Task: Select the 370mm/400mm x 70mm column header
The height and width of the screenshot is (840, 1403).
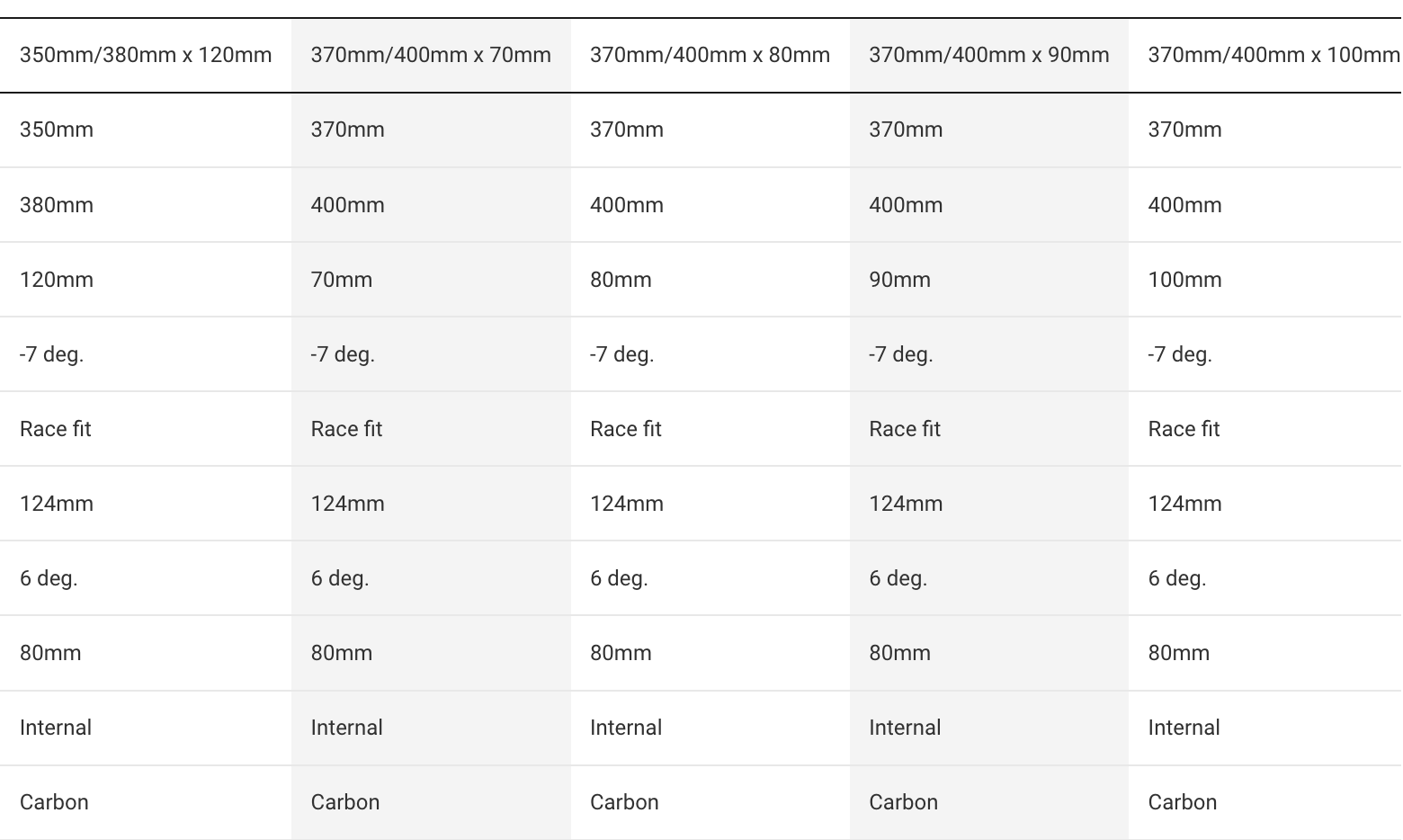Action: click(431, 55)
